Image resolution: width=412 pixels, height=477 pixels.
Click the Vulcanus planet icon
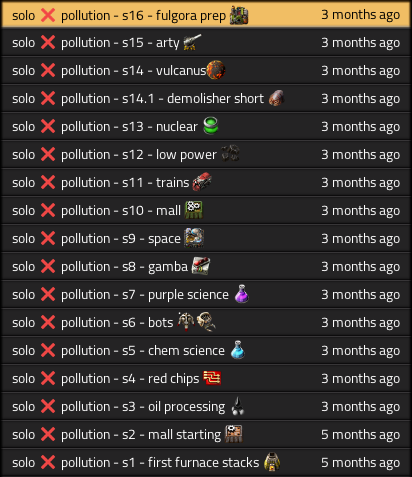click(x=216, y=70)
